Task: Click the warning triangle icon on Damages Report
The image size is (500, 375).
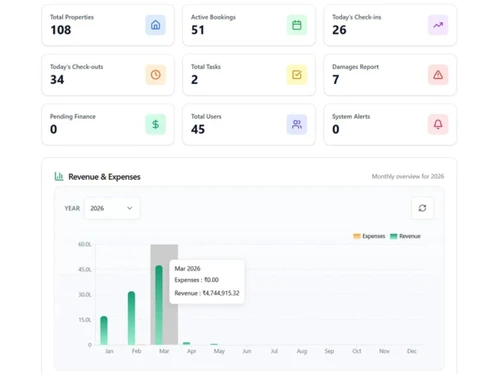Action: pyautogui.click(x=438, y=75)
